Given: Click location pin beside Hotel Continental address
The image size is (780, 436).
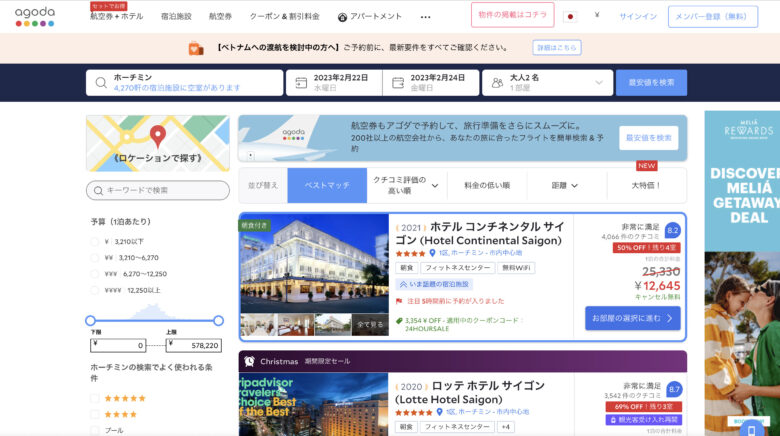Looking at the screenshot, I should [x=432, y=253].
